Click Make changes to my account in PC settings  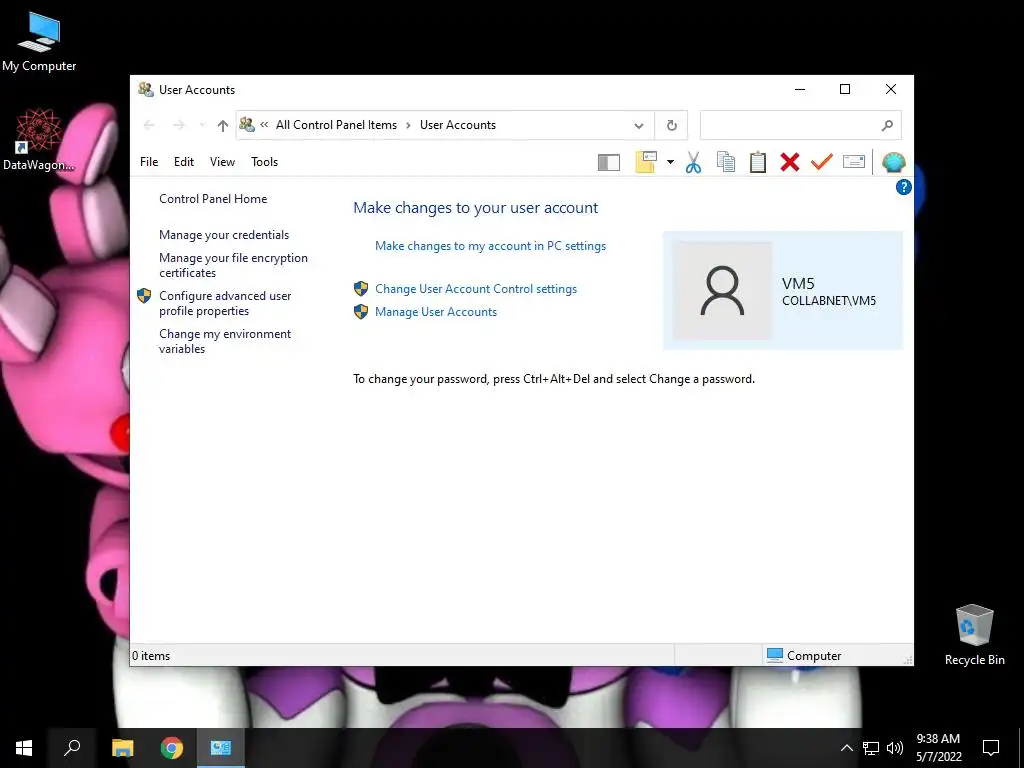pyautogui.click(x=490, y=246)
